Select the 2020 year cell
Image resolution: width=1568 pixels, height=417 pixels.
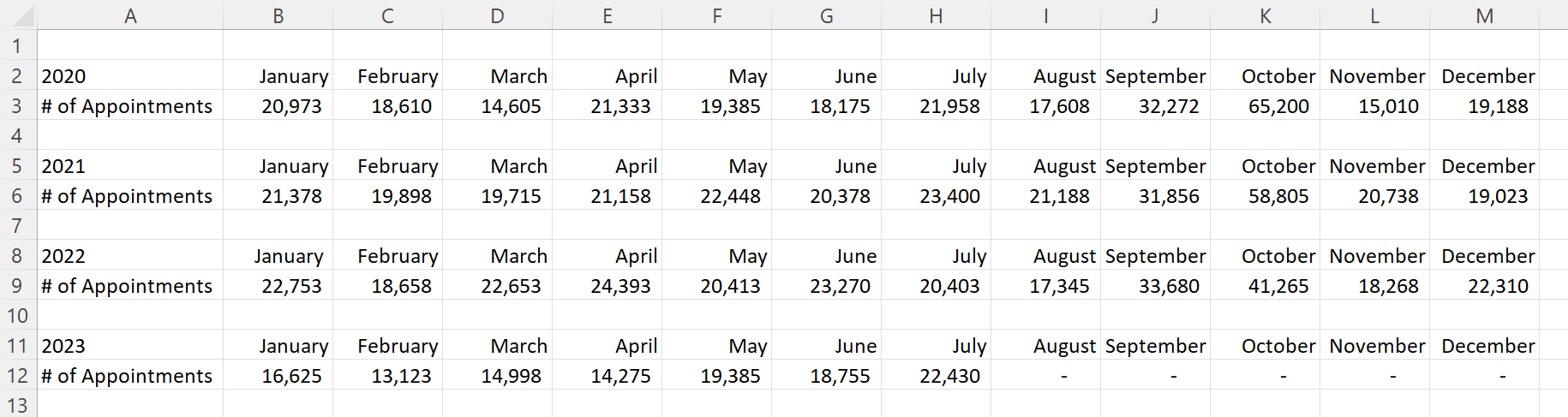[x=130, y=76]
